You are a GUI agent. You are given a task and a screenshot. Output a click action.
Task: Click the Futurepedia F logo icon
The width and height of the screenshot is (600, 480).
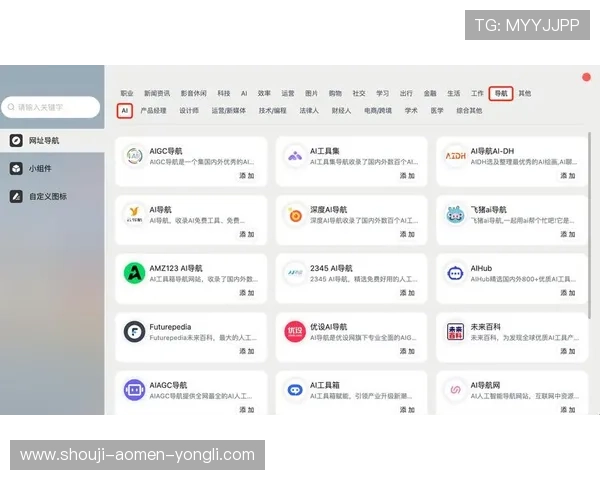pyautogui.click(x=134, y=331)
